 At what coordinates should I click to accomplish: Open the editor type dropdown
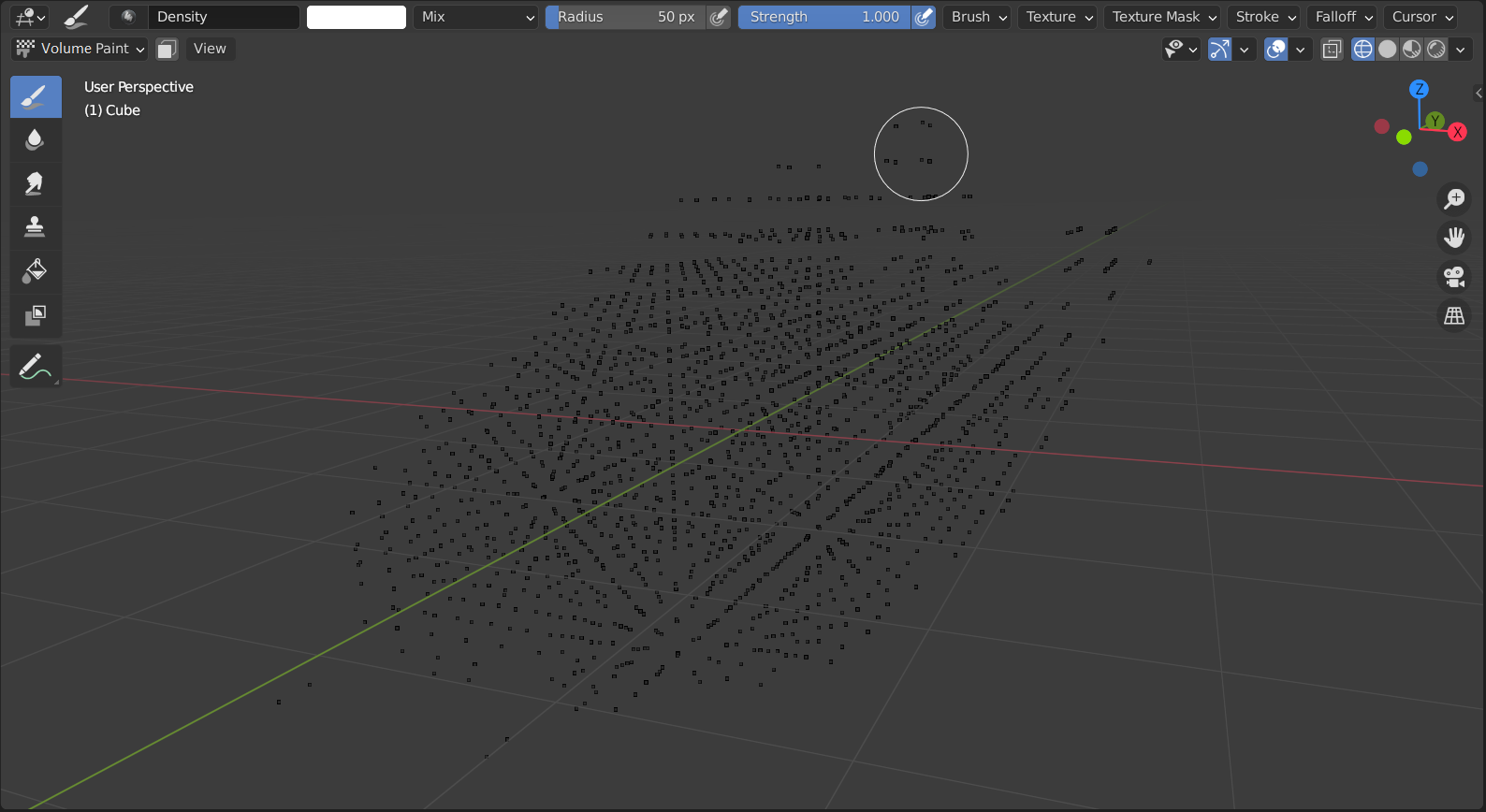click(31, 17)
